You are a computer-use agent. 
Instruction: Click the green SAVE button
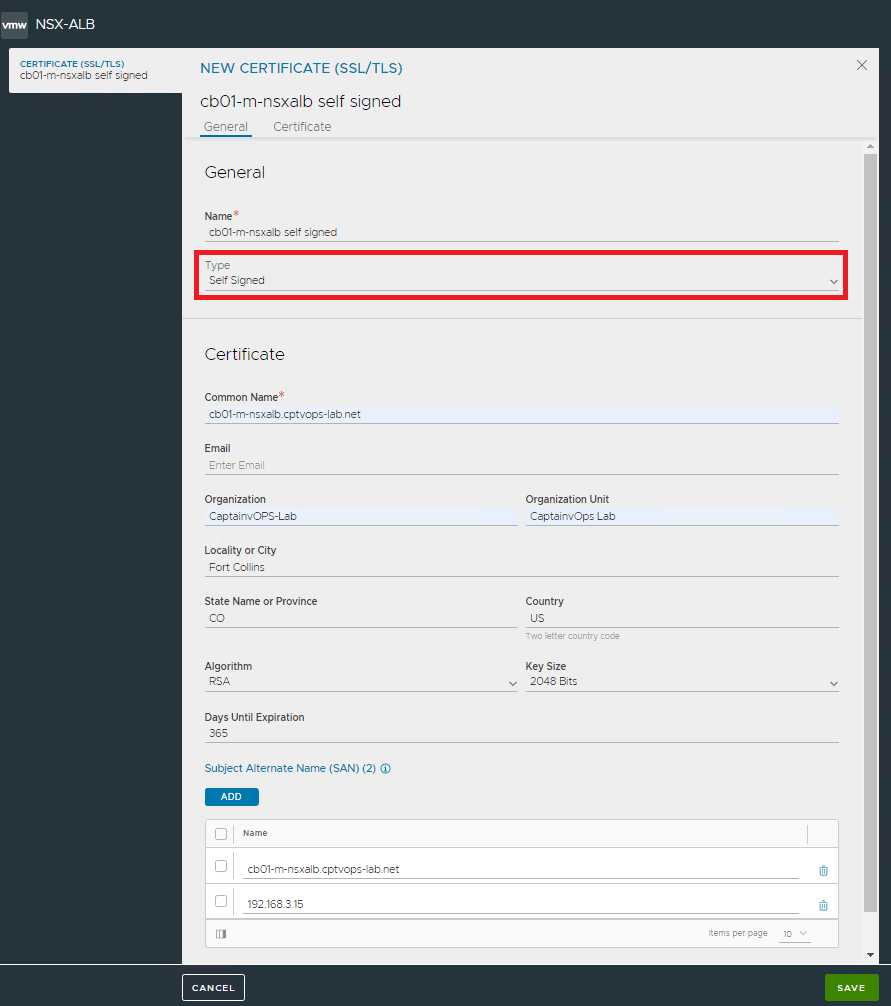point(851,988)
